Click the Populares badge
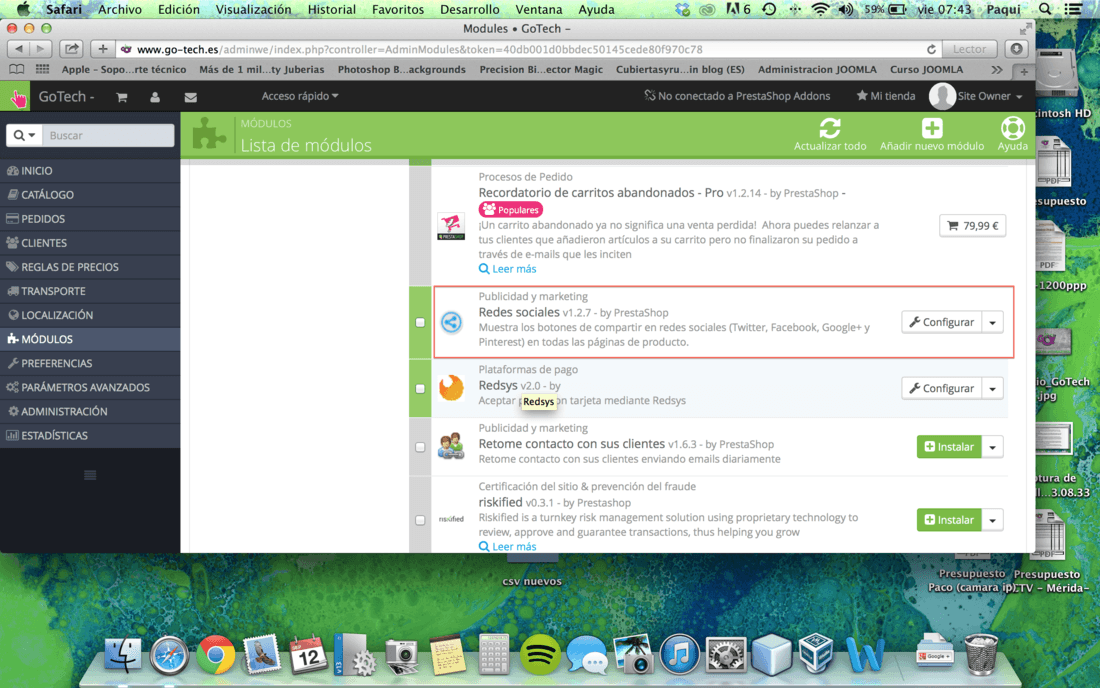 point(511,210)
